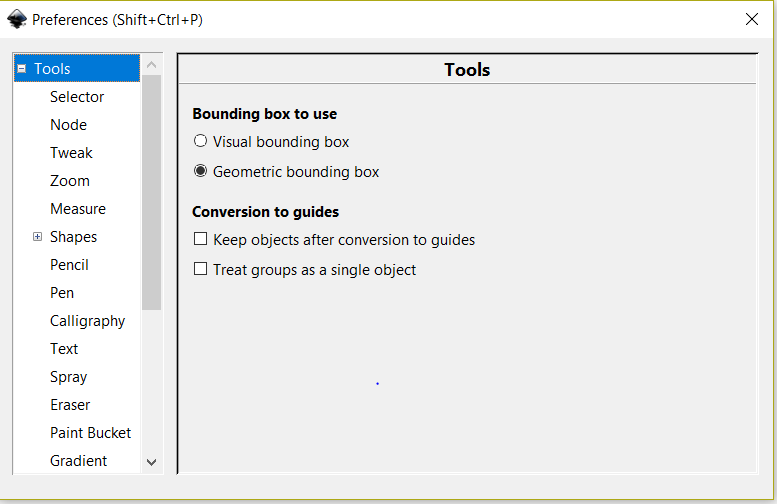Open Tweak tool preferences
777x504 pixels.
click(x=71, y=153)
